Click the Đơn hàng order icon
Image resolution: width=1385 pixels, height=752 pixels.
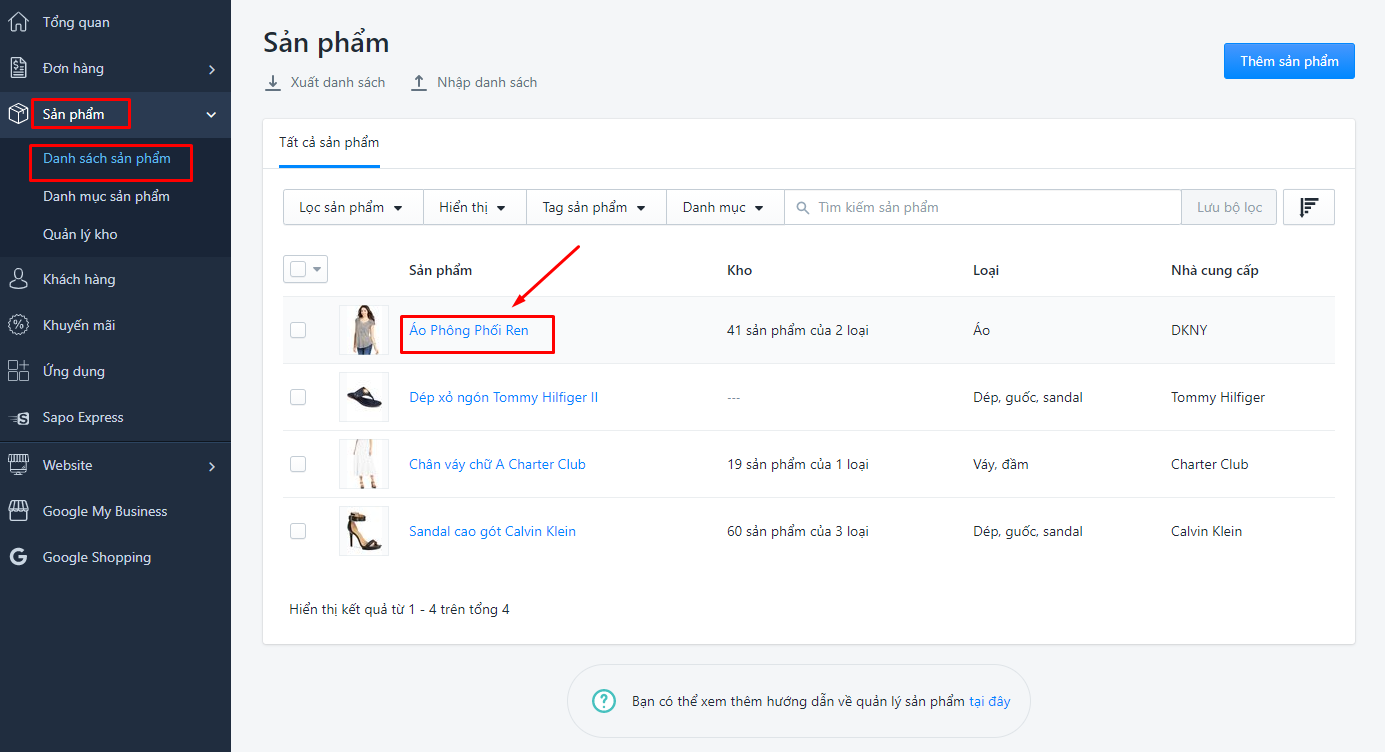pos(18,68)
